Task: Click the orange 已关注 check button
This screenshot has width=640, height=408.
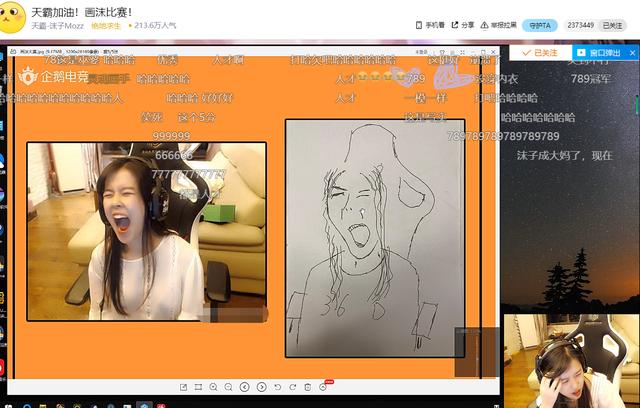Action: coord(540,53)
